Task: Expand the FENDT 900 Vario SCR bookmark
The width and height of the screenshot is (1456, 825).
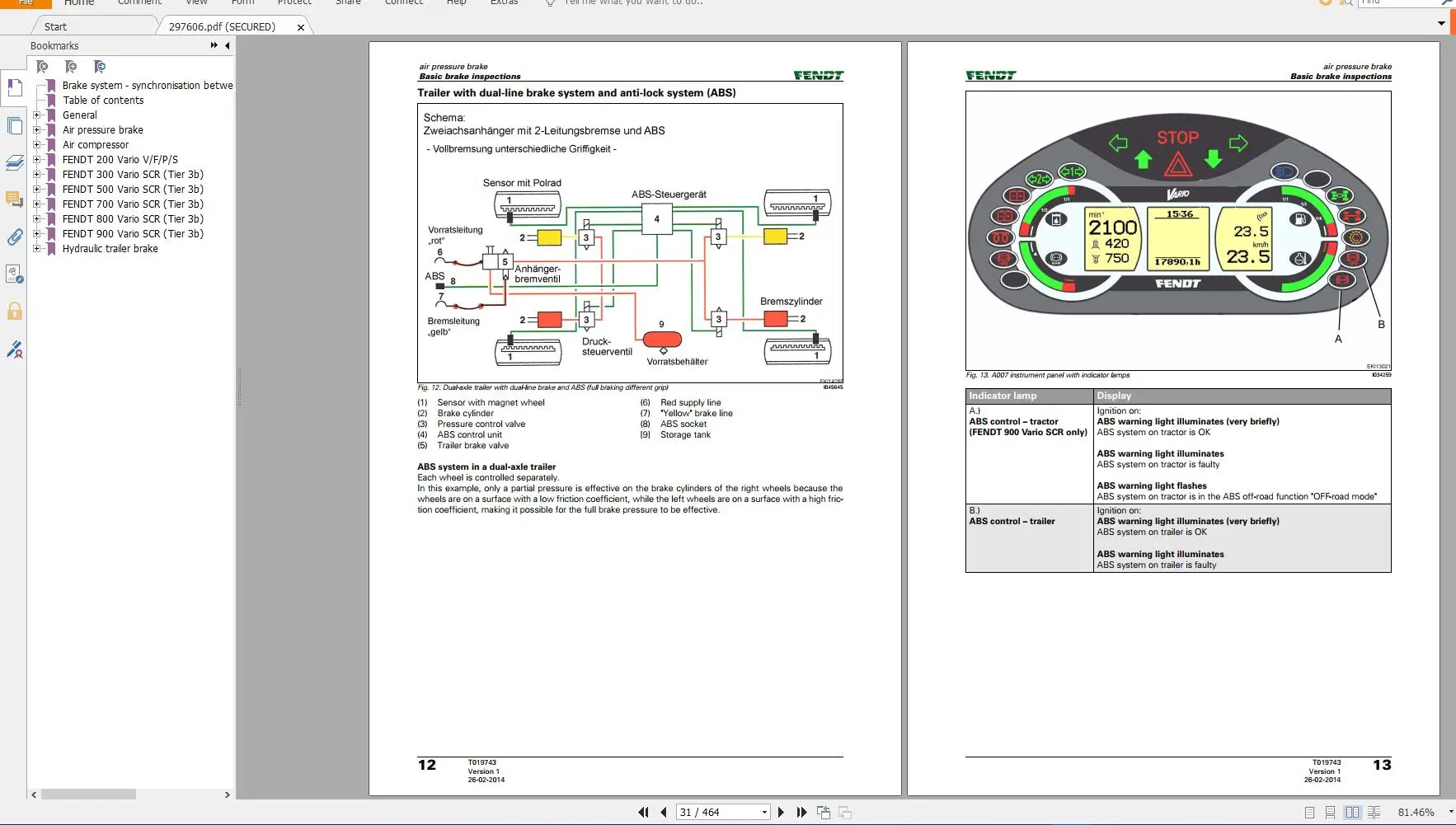Action: coord(36,234)
